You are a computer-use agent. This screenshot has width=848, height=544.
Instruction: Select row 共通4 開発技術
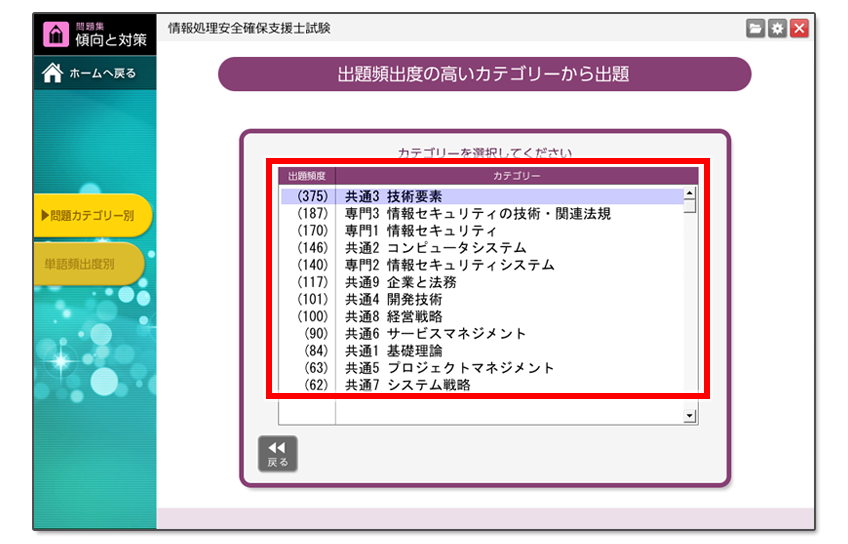[482, 299]
